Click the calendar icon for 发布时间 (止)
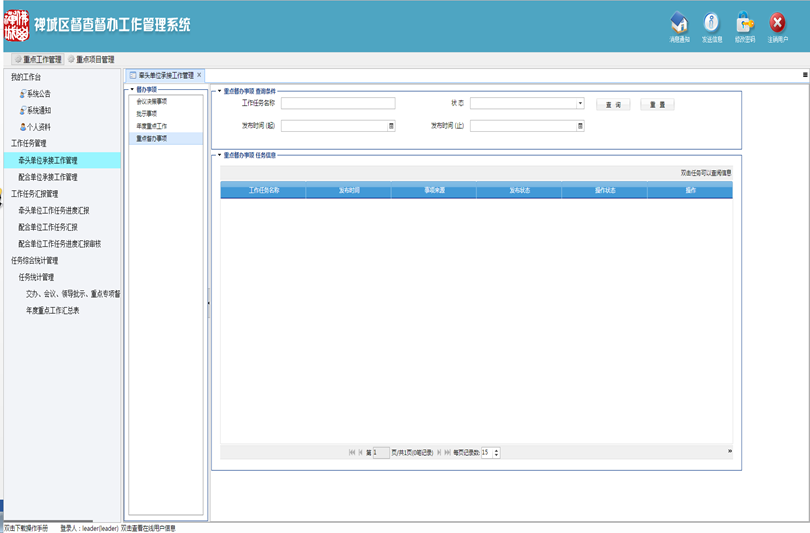Screen dimensions: 810x533 point(580,126)
